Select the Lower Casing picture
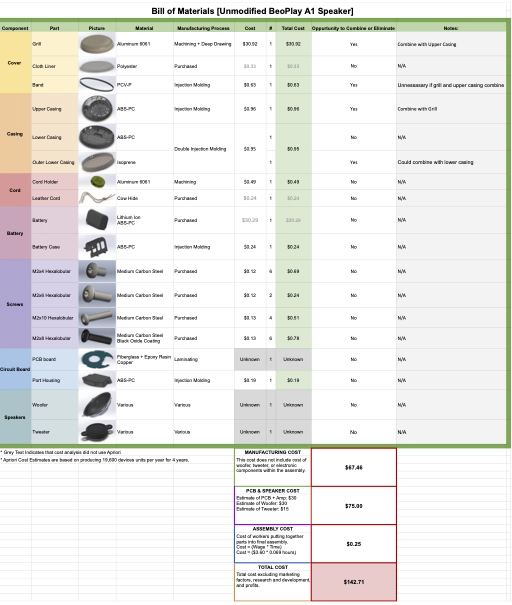The height and width of the screenshot is (605, 512). coord(97,137)
